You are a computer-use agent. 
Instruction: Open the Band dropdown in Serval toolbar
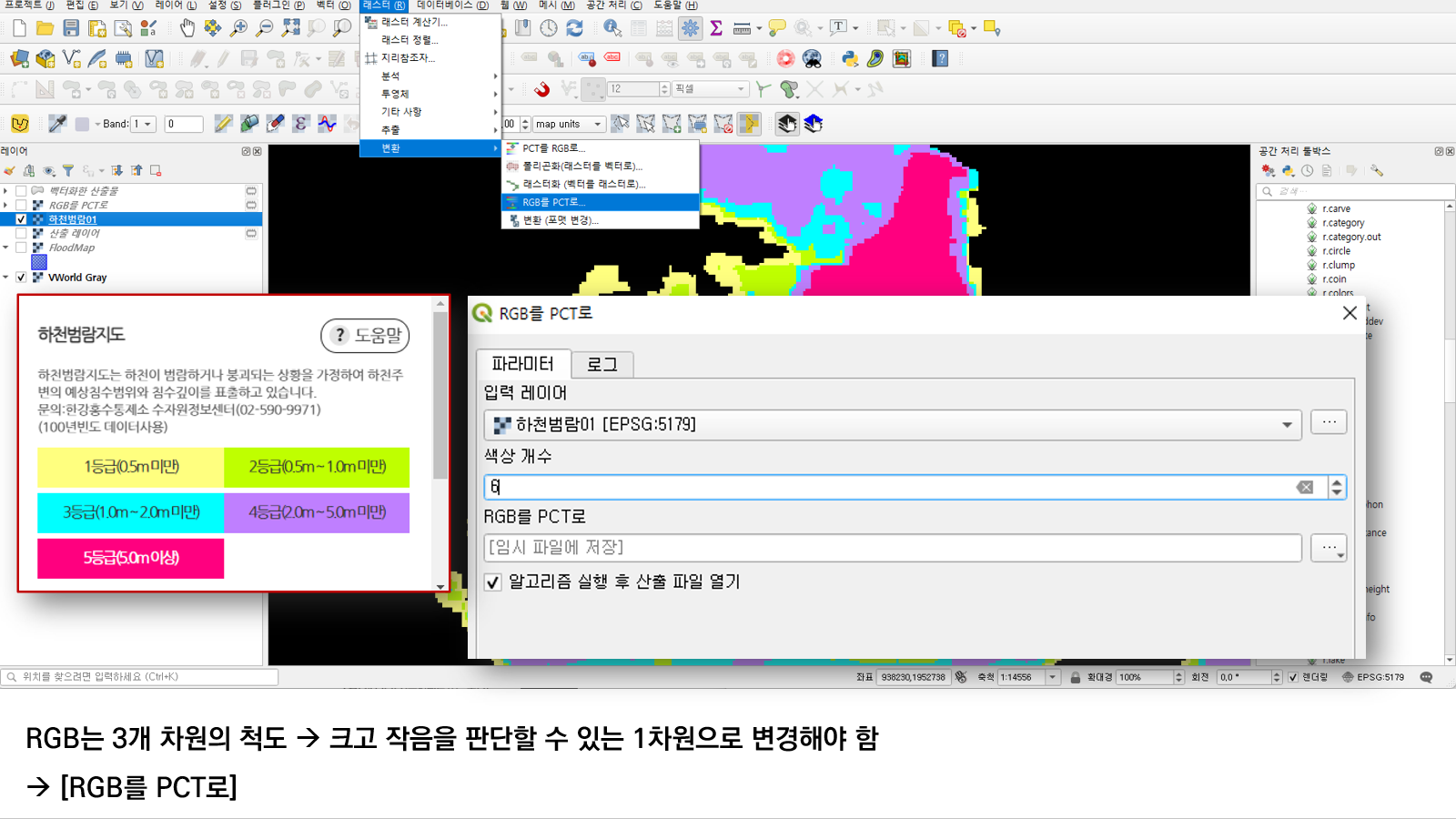(144, 124)
